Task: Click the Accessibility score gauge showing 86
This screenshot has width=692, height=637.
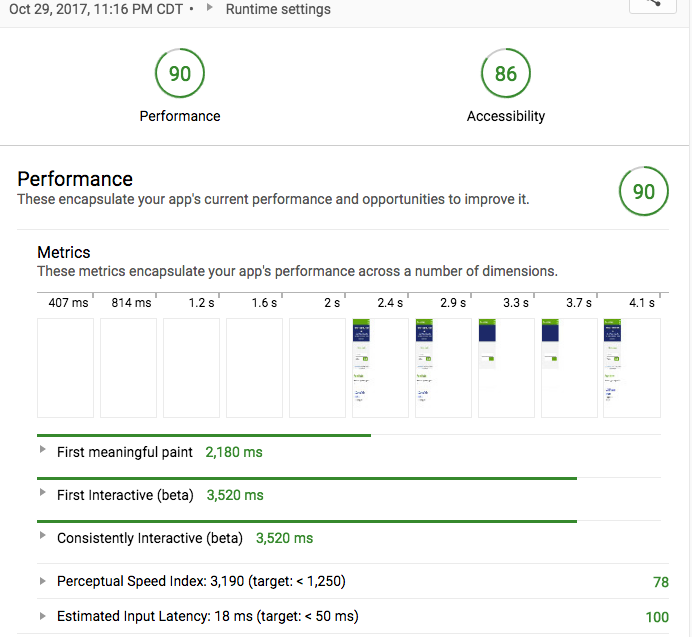Action: pyautogui.click(x=506, y=73)
